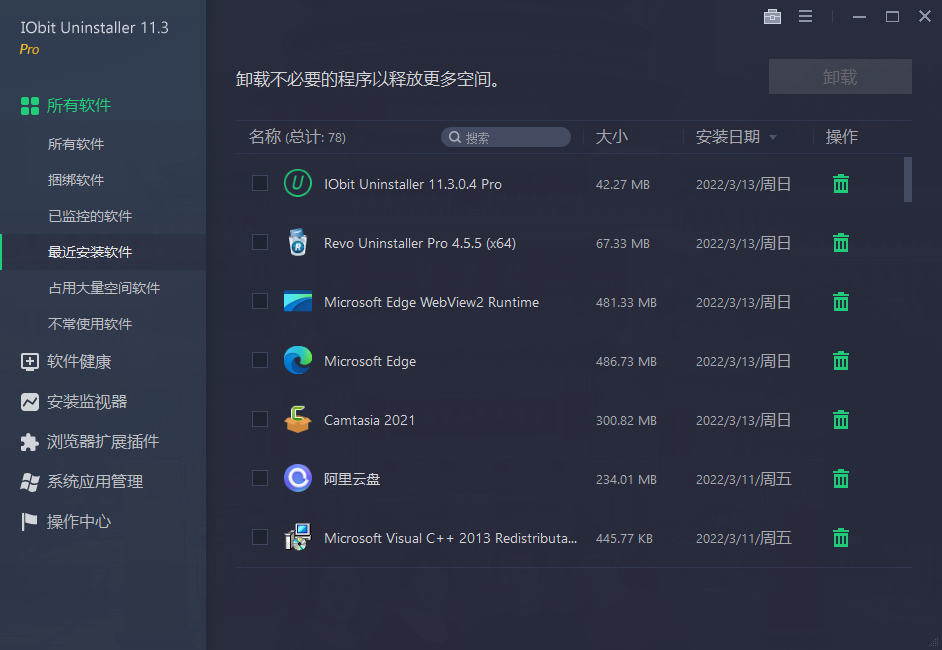Screen dimensions: 942x650
Task: Select the Microsoft Edge WebView2 Runtime checkbox
Action: (260, 301)
